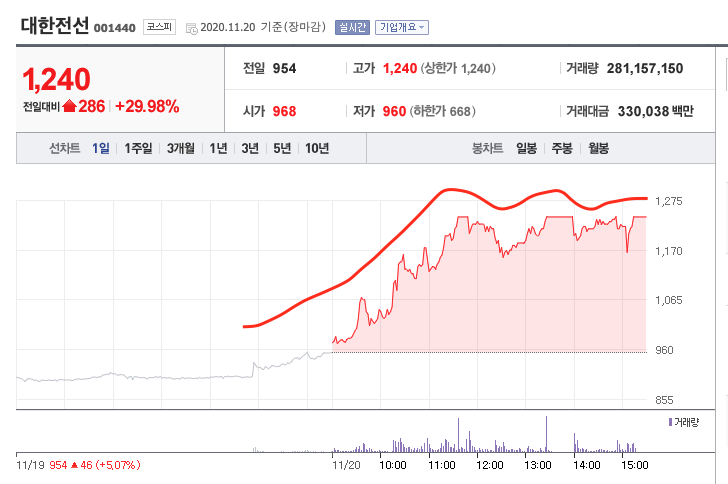Click the 선차트 label
This screenshot has height=484, width=728.
(65, 148)
